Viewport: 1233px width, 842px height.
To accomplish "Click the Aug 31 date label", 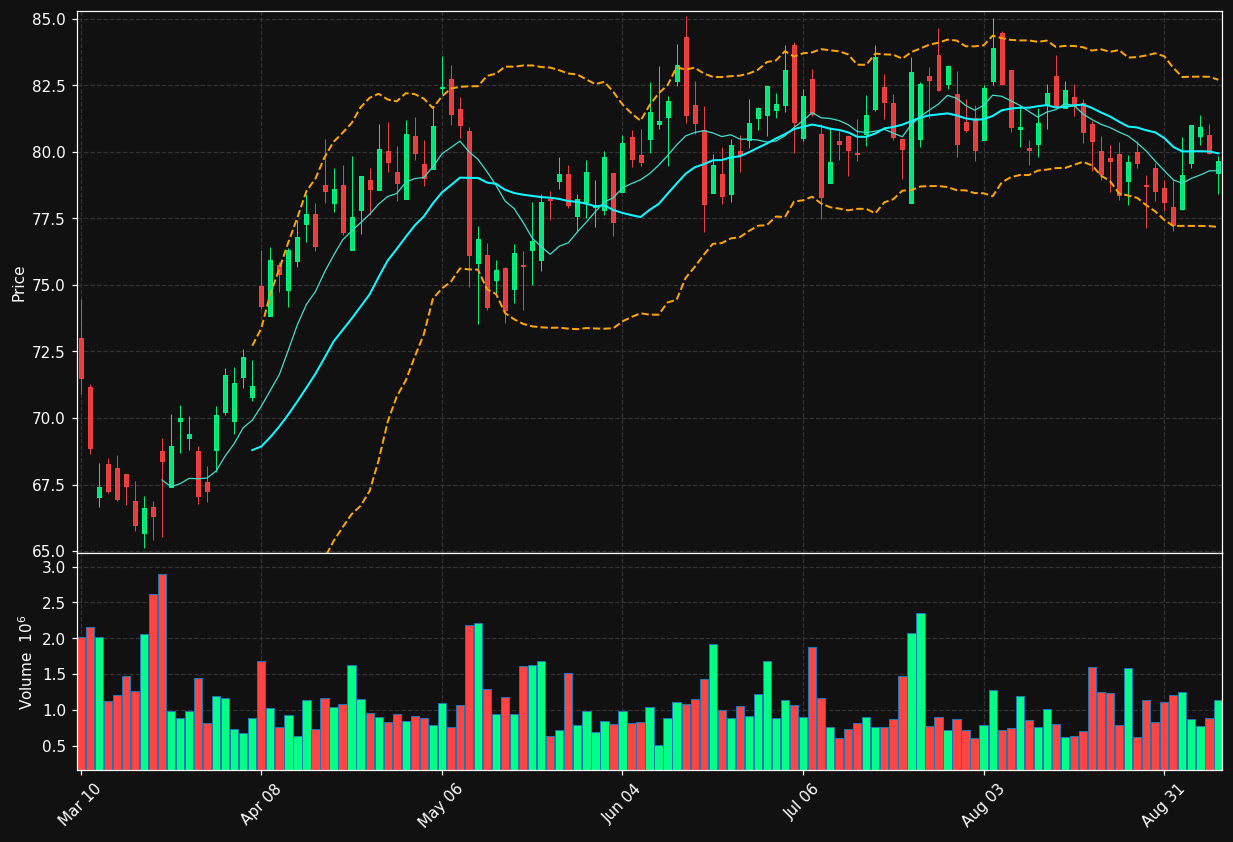I will [x=1163, y=805].
